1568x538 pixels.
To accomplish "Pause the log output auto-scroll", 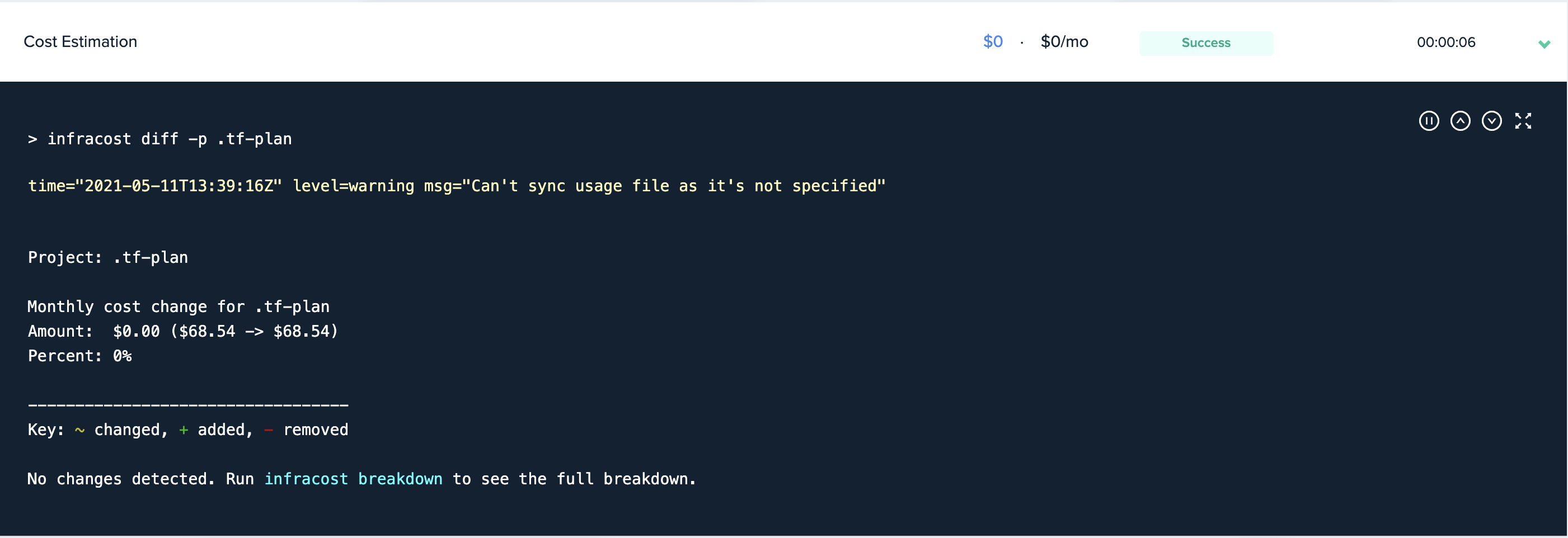I will click(x=1429, y=121).
